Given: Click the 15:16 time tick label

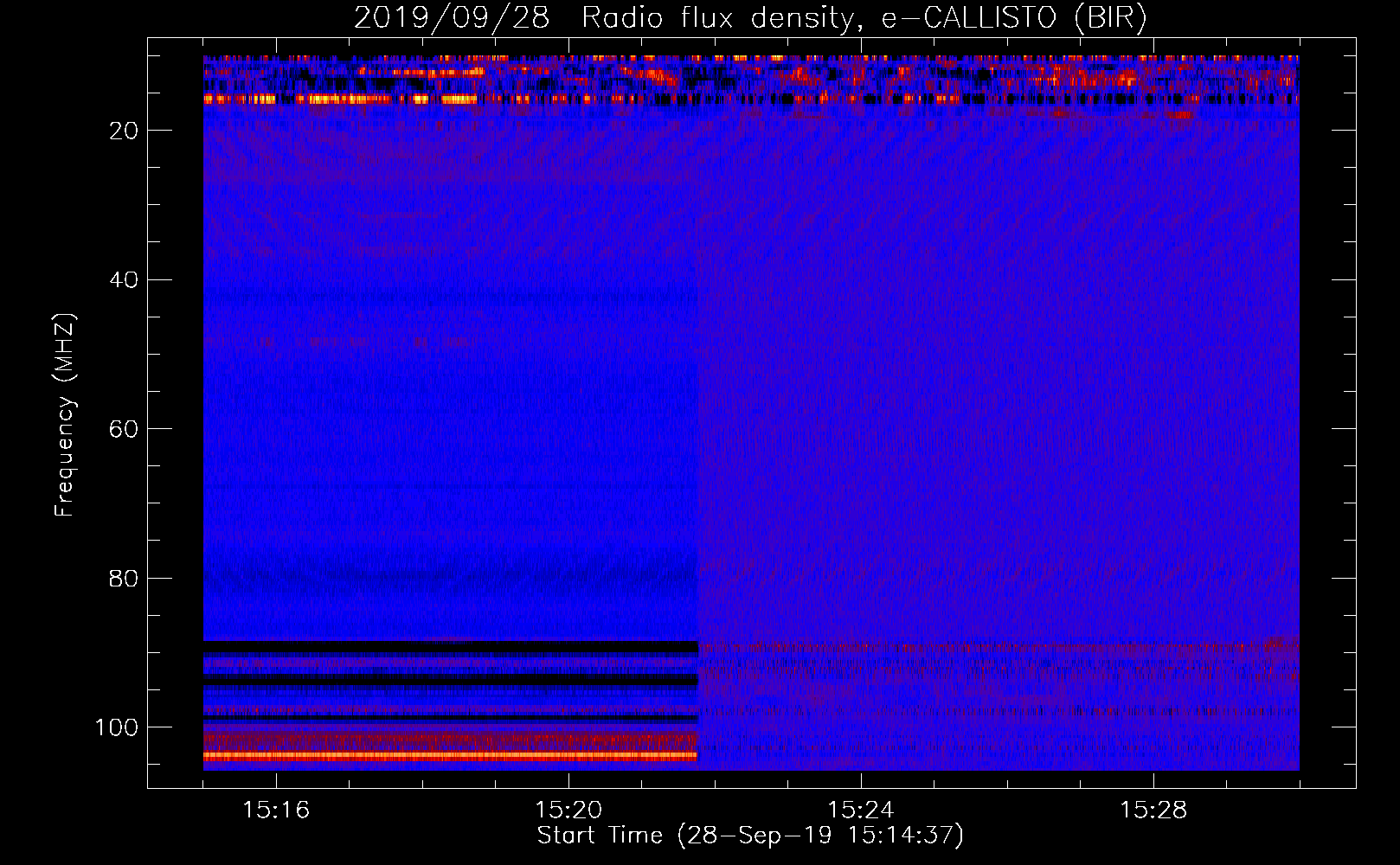Looking at the screenshot, I should tap(276, 811).
